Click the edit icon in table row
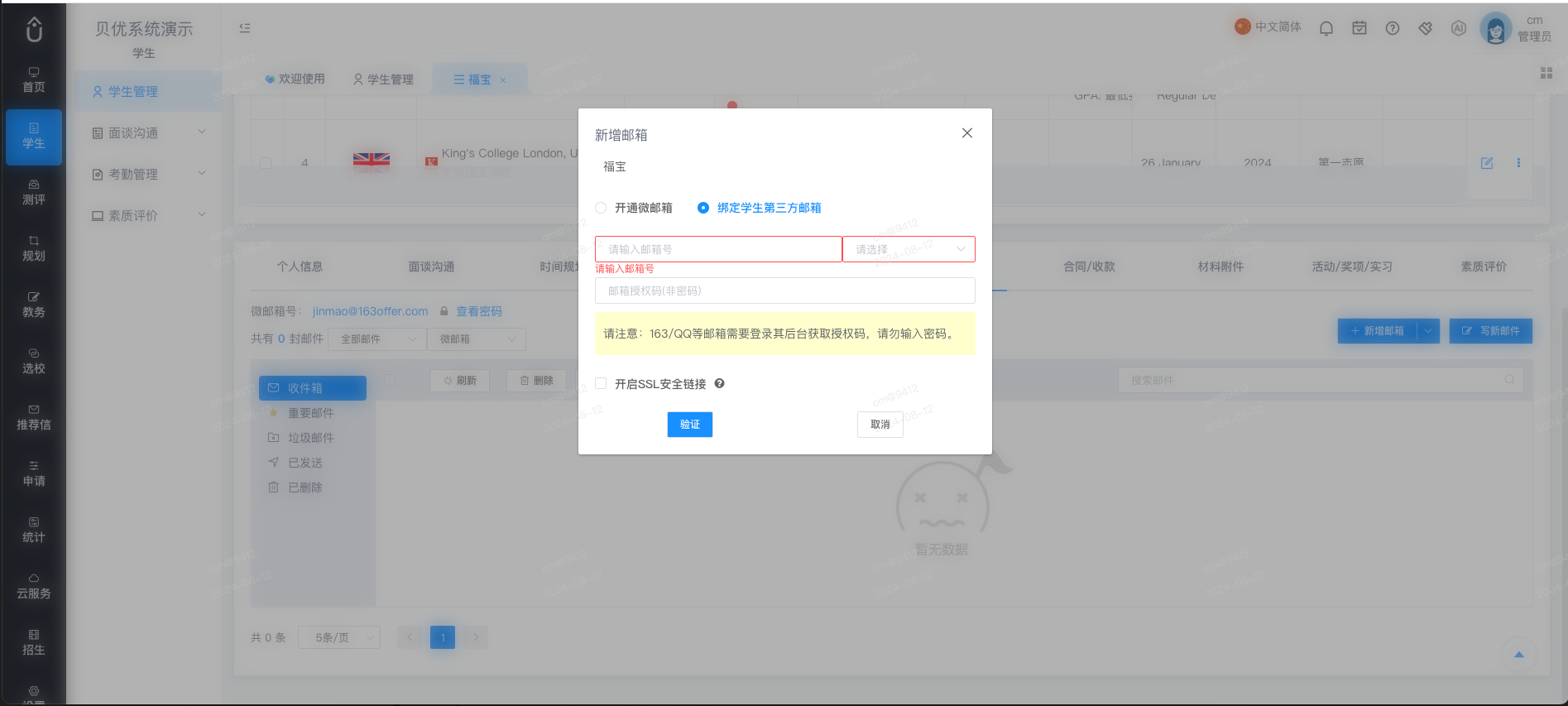 click(1487, 163)
